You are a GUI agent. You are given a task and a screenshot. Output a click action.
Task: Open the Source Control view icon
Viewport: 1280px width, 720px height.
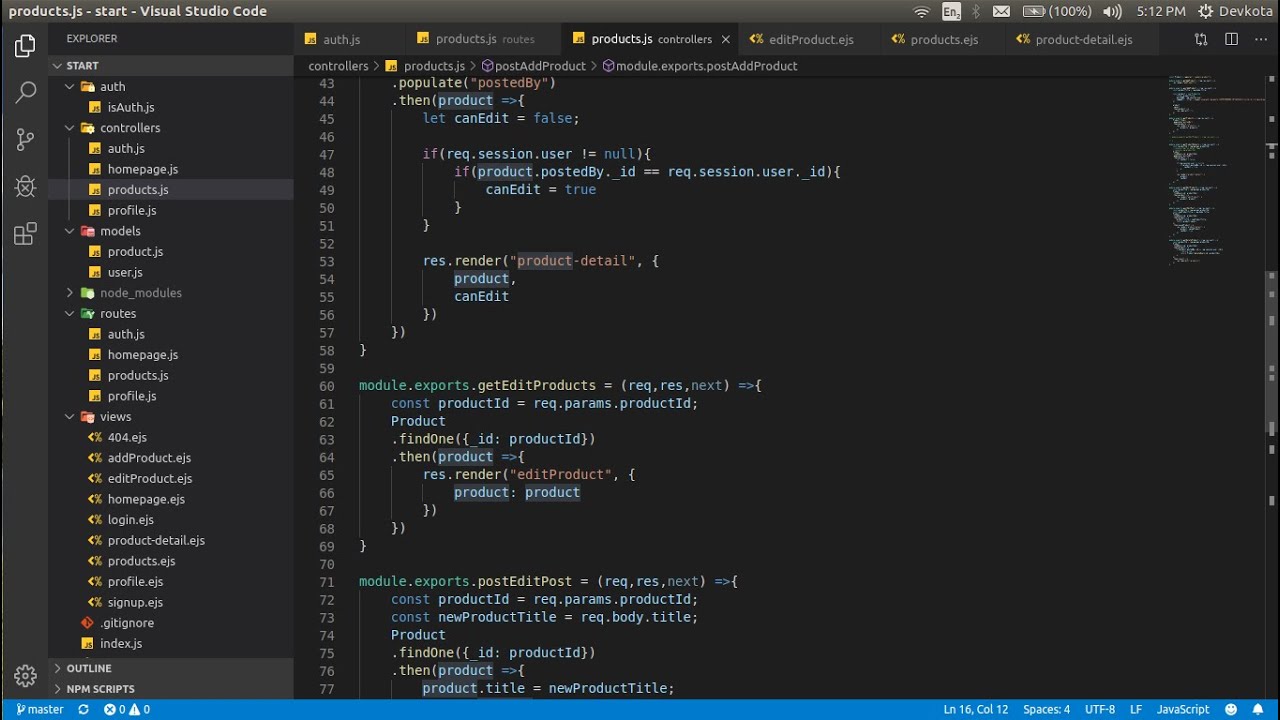25,139
